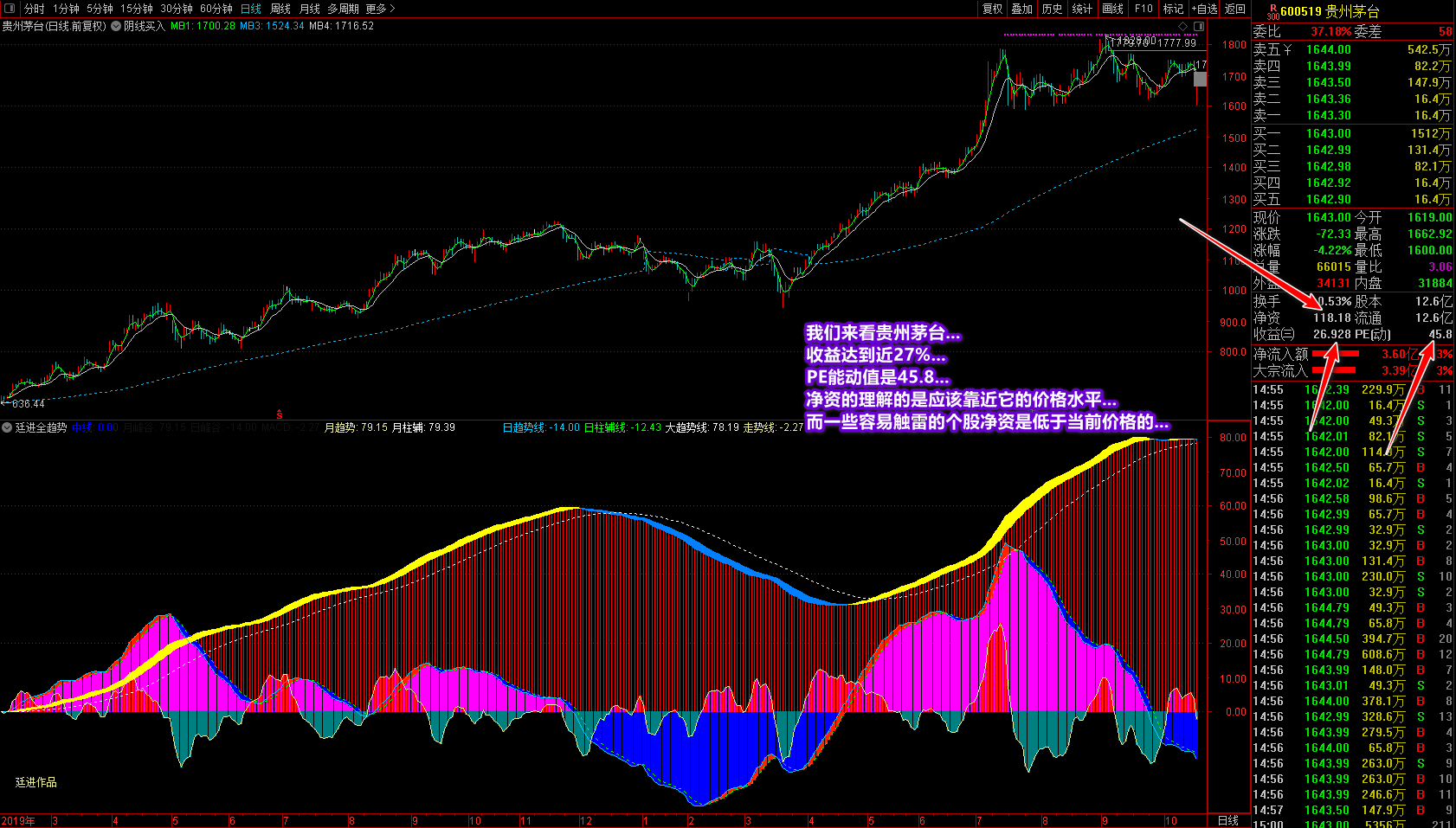Screen dimensions: 1456x828
Task: Click the 净资 value 118.18
Action: click(1332, 318)
